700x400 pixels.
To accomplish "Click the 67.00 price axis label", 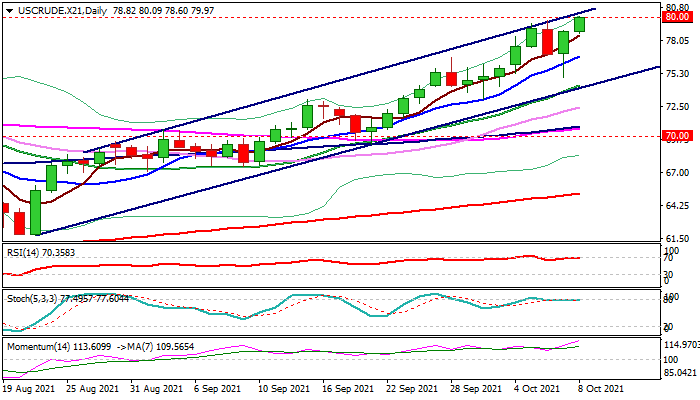I will (x=678, y=173).
